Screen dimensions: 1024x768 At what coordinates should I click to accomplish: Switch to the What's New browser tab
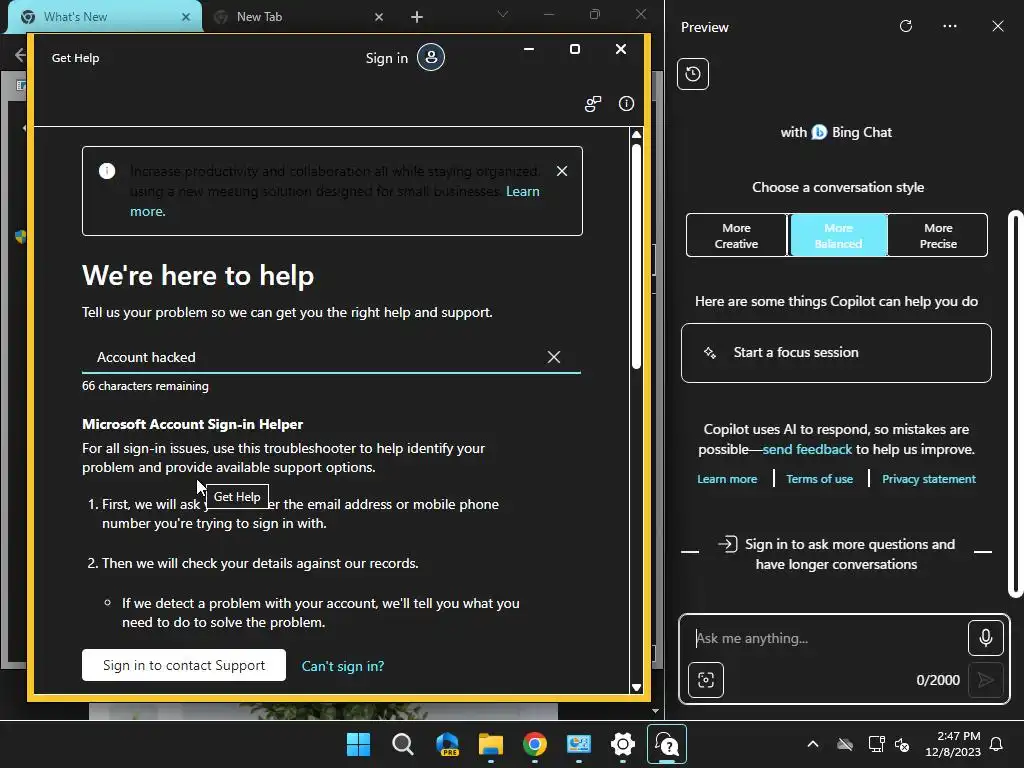tap(104, 17)
